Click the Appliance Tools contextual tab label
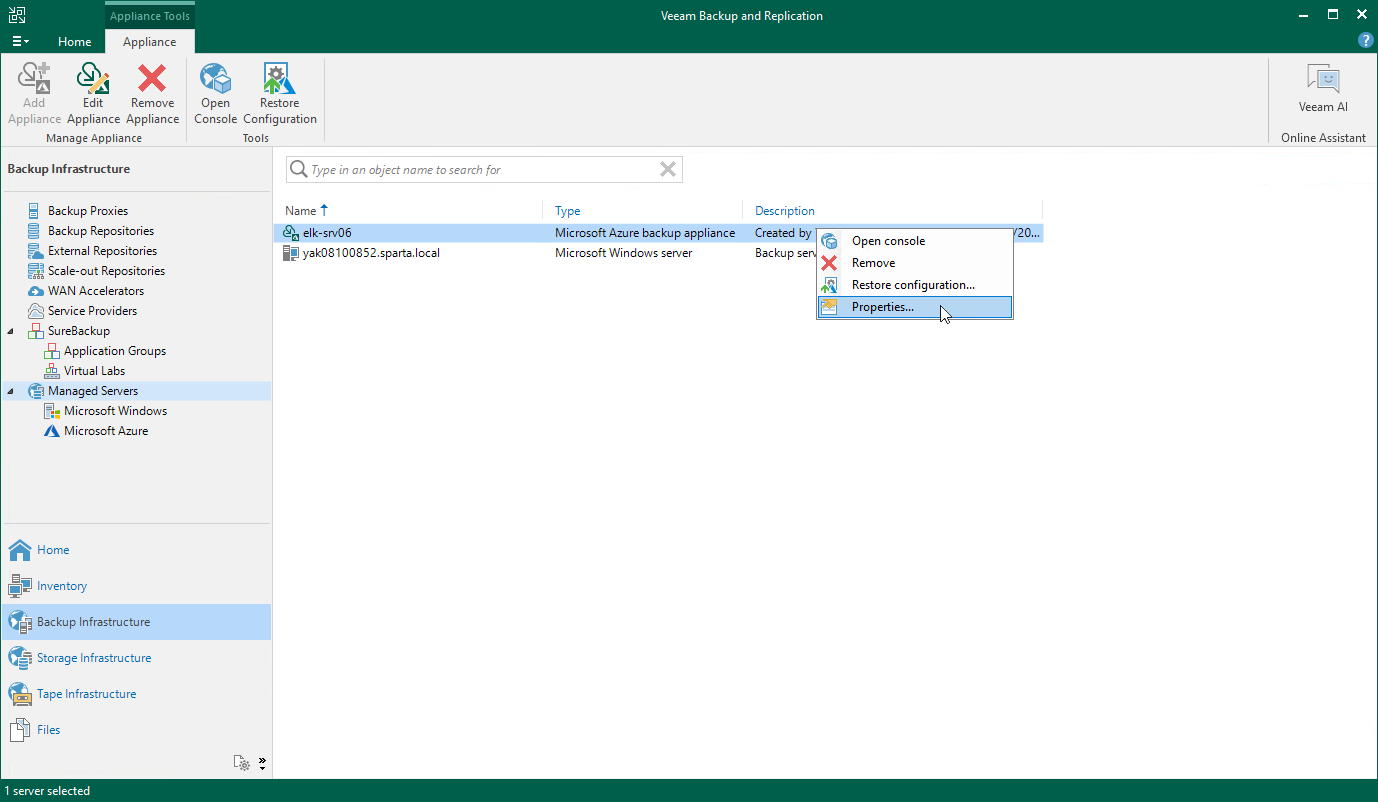This screenshot has width=1378, height=802. click(x=150, y=16)
